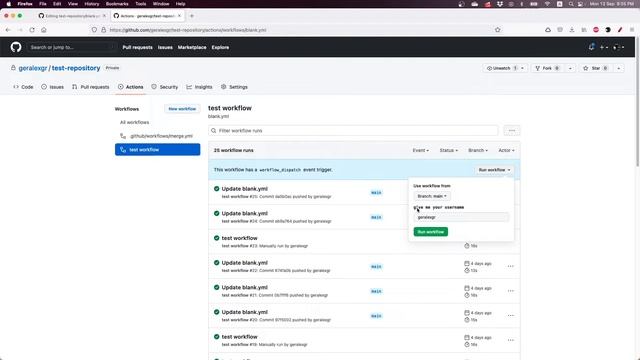Open Explore in top navigation

tap(220, 47)
